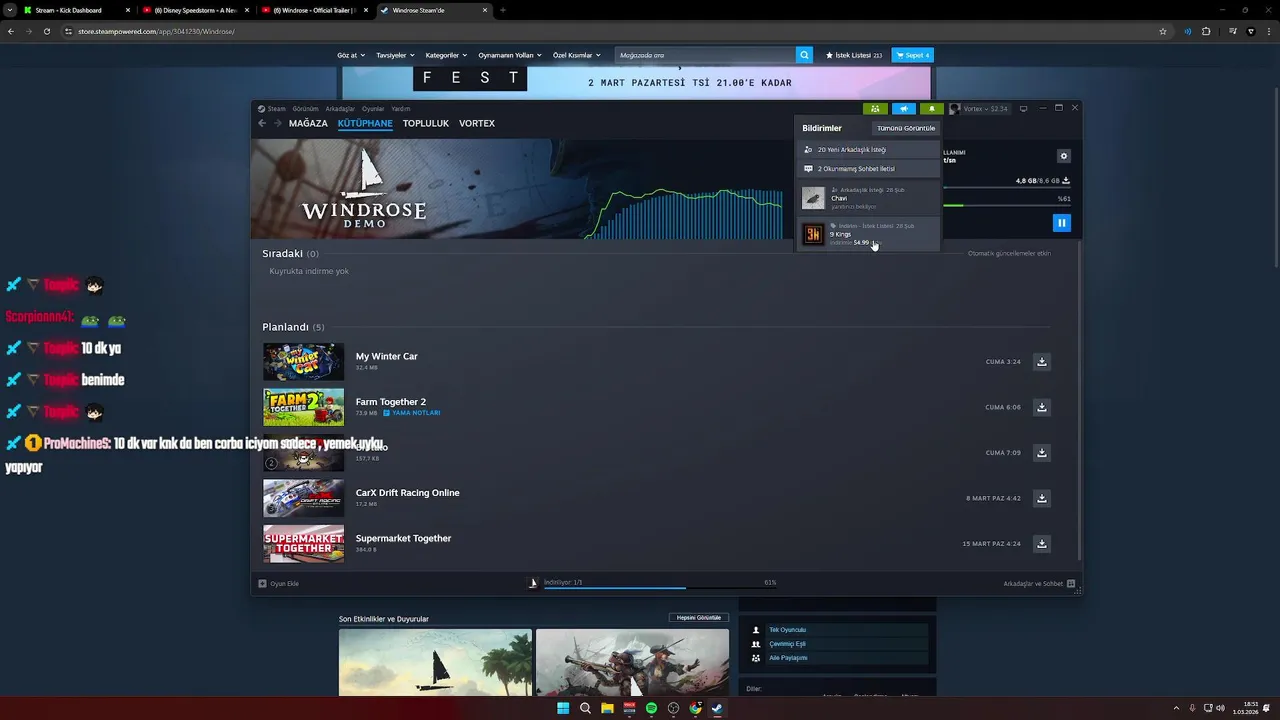Expand Kategoriler store dropdown
Viewport: 1280px width, 720px height.
coord(446,55)
